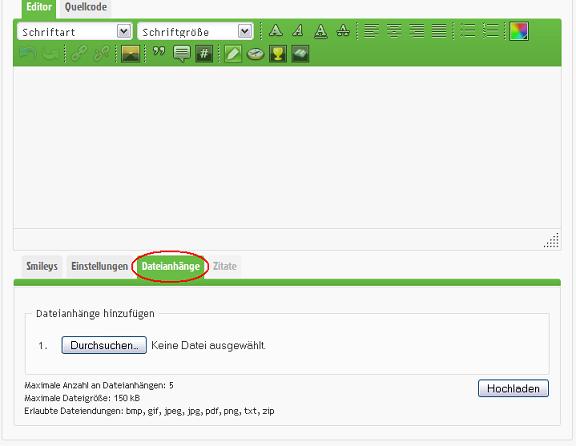Apply underline text formatting

[x=321, y=31]
